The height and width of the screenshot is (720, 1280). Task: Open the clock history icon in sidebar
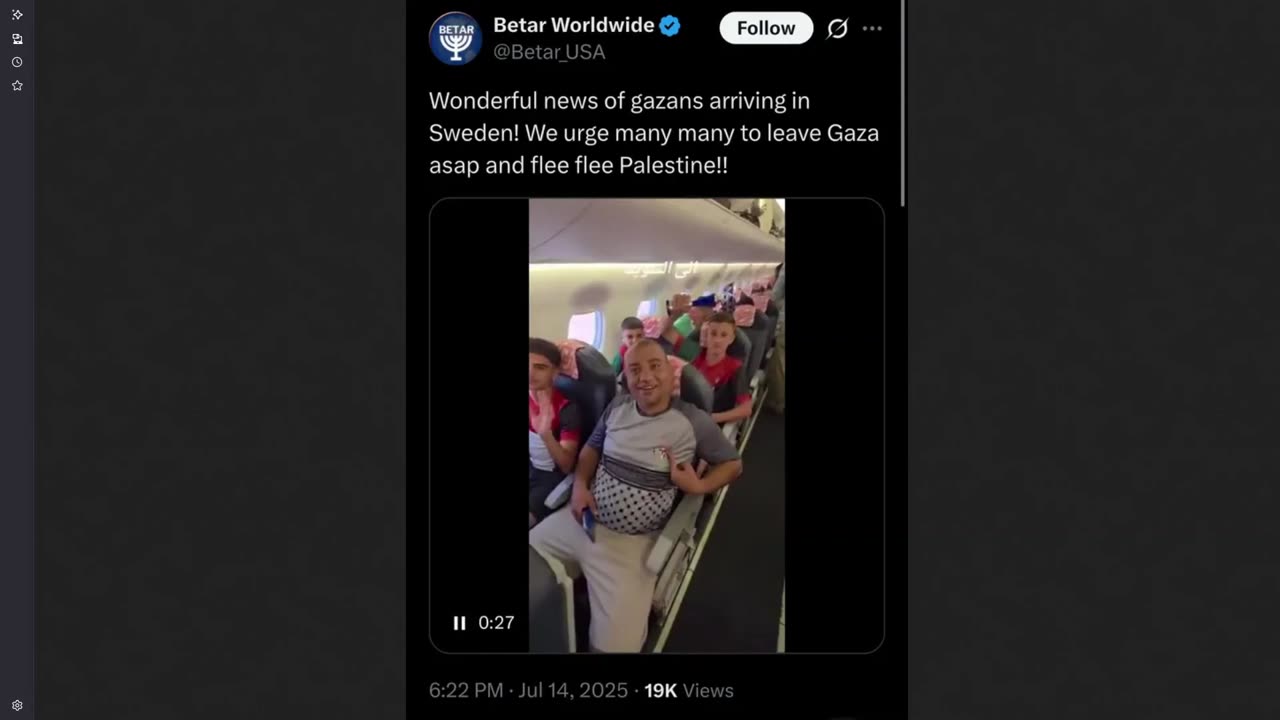point(17,62)
